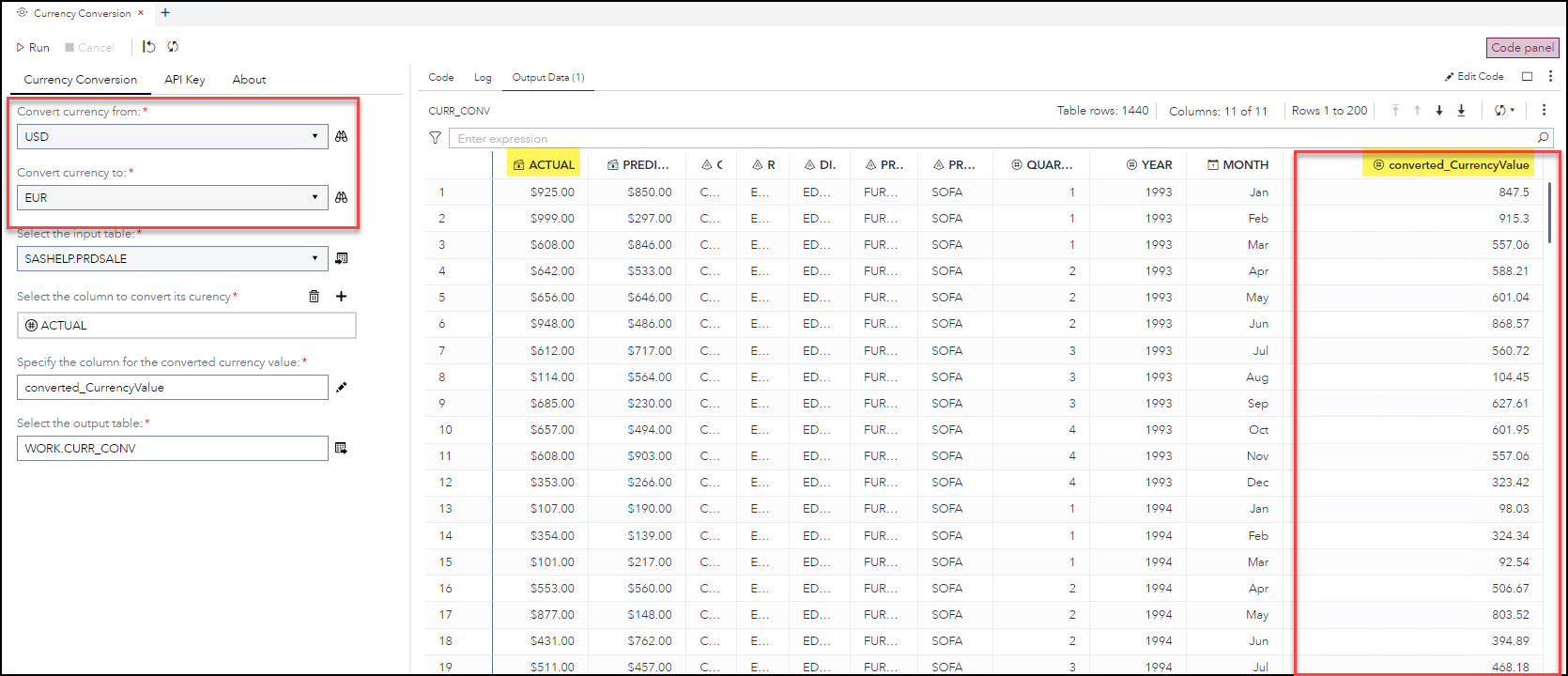Screen dimensions: 1568x676
Task: Click into the output table WORK.CURR_CONV field
Action: point(173,449)
